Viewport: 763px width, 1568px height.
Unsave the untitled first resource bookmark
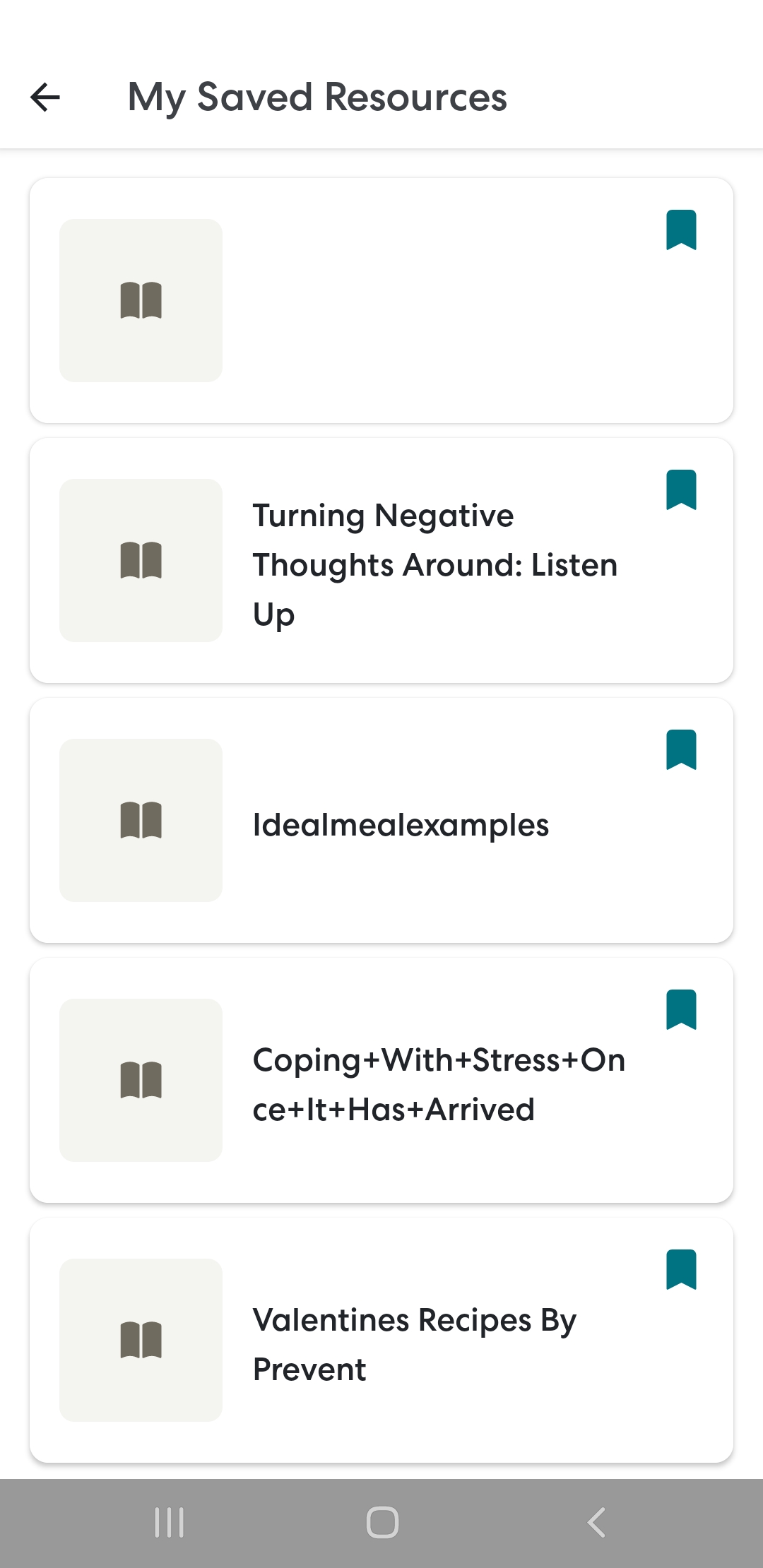(681, 230)
